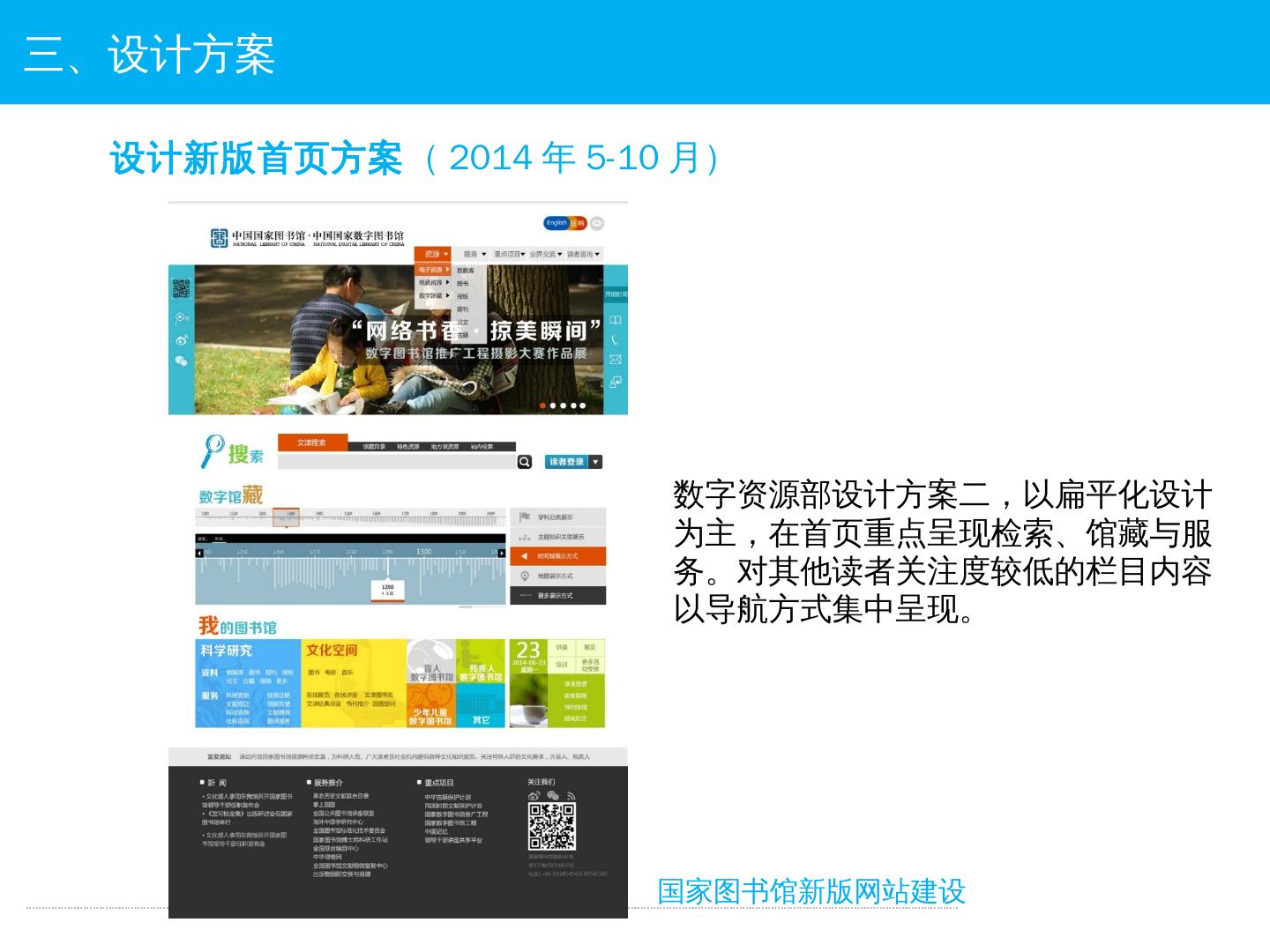Select the 馆藏目录 search tab

point(374,447)
